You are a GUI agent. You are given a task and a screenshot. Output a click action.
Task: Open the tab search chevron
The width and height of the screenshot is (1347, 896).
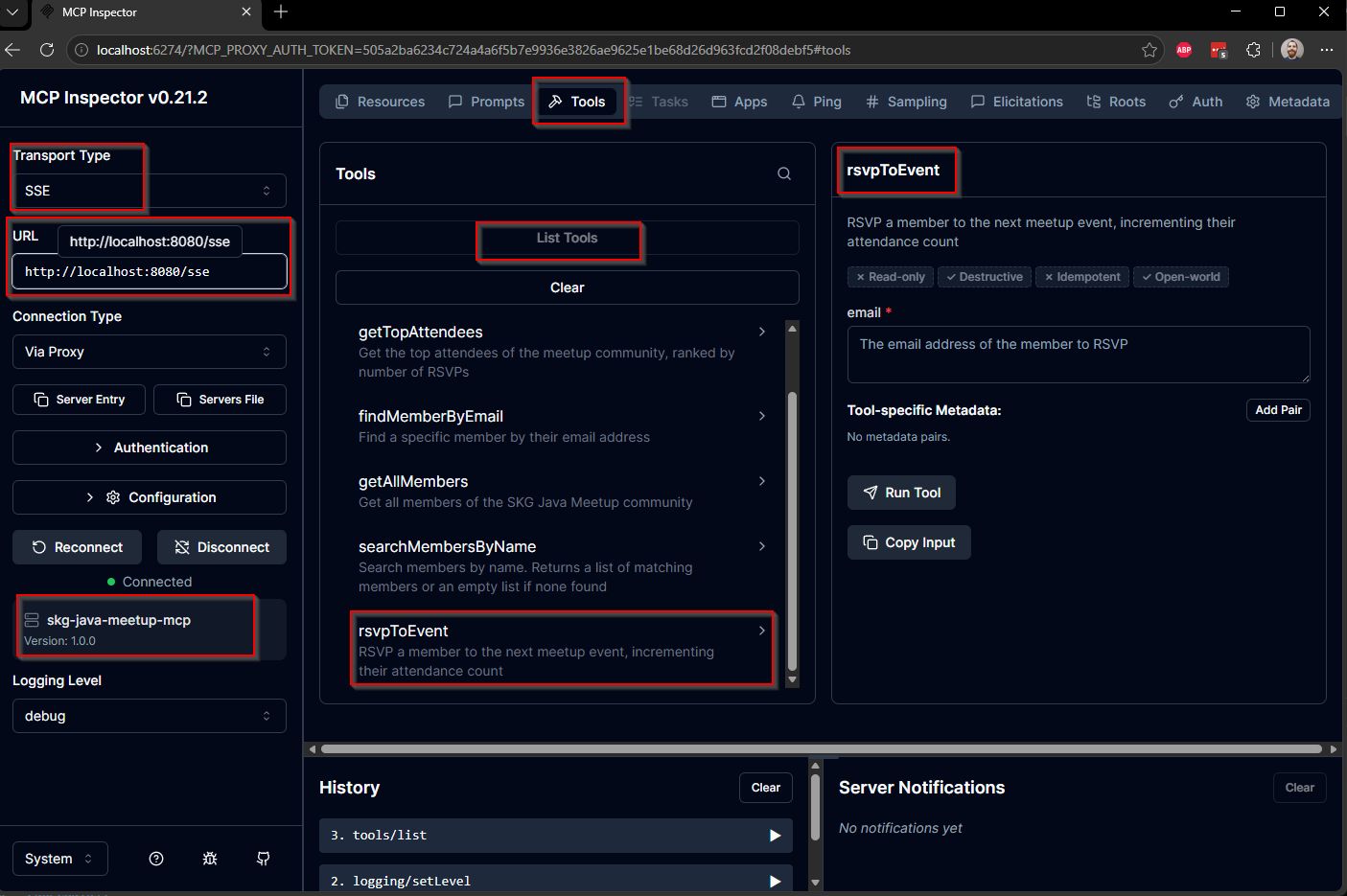coord(12,11)
